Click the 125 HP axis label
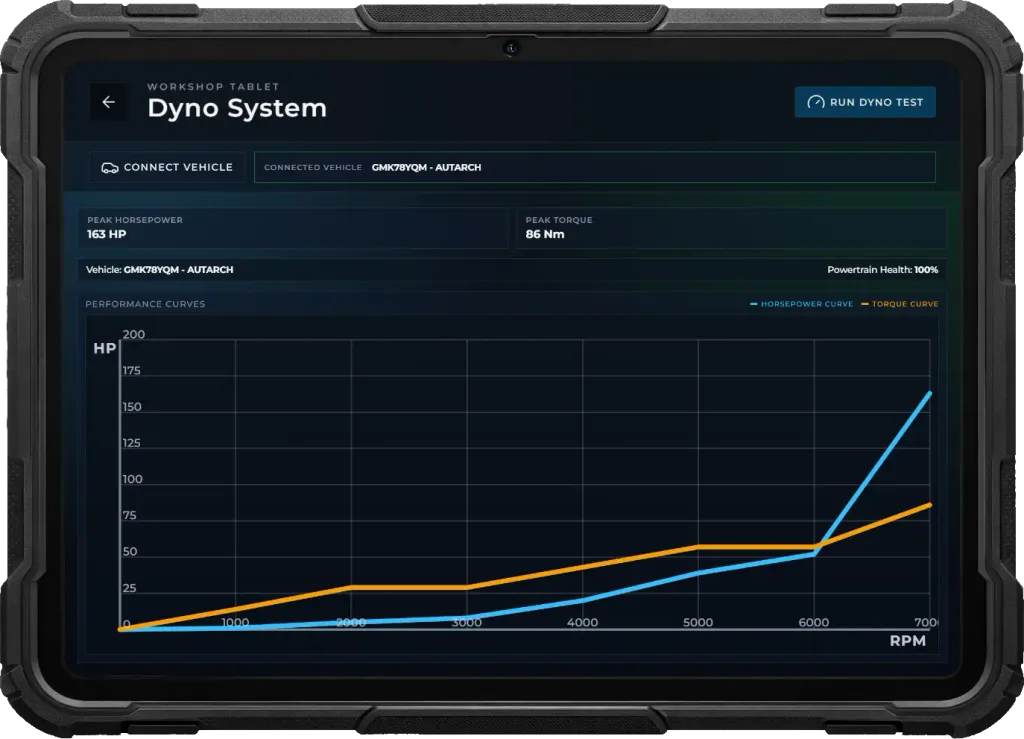Screen dimensions: 1024x739 pyautogui.click(x=132, y=443)
